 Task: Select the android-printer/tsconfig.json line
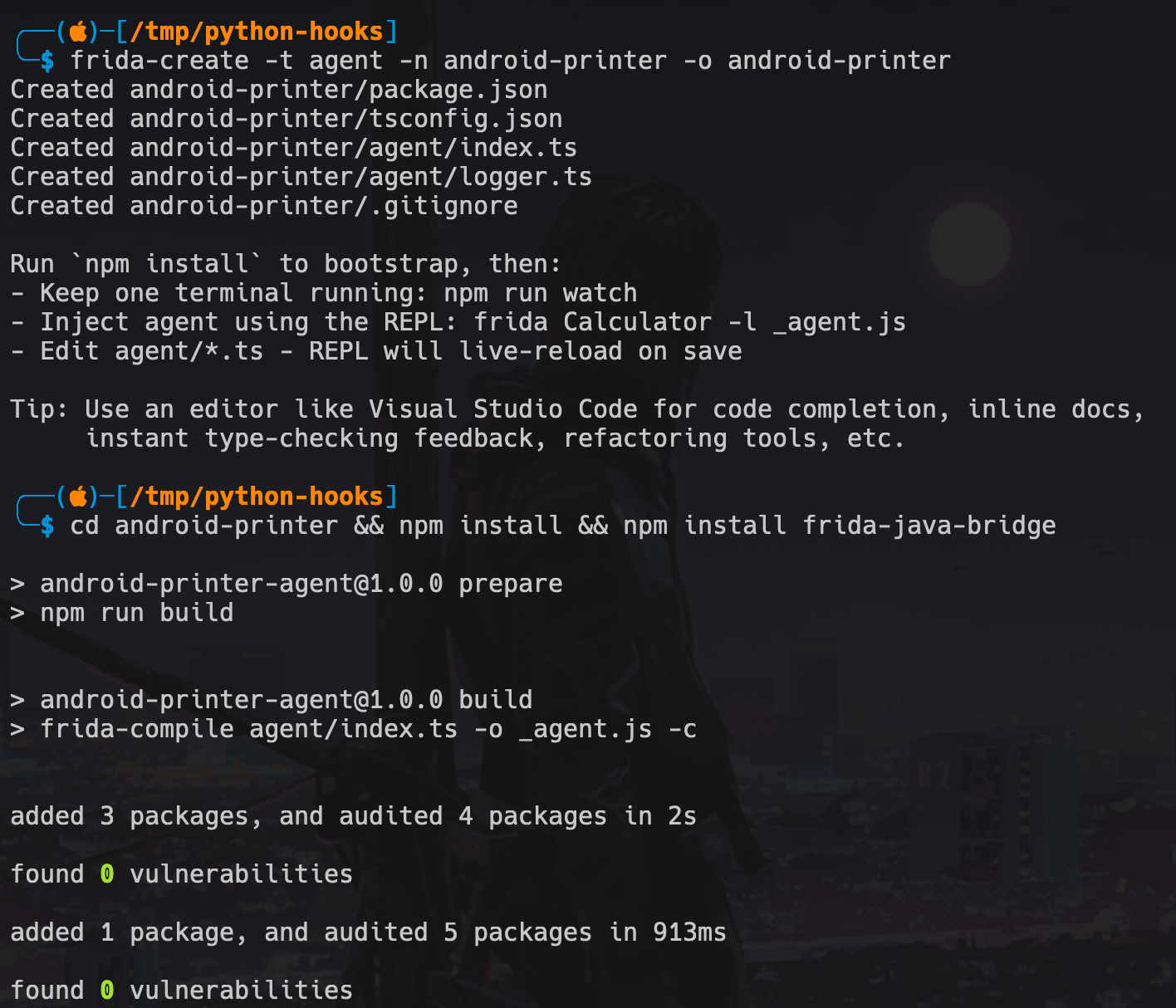click(x=287, y=119)
